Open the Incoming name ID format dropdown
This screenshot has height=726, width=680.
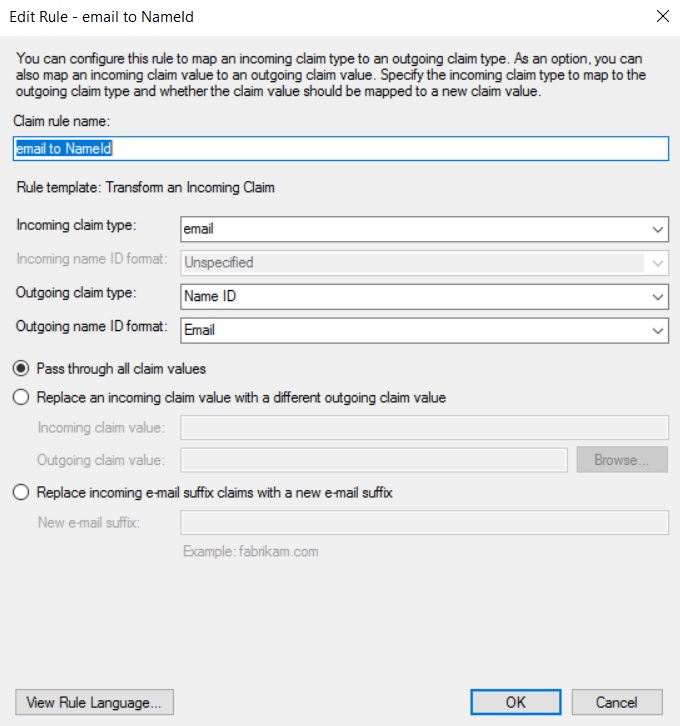point(424,263)
